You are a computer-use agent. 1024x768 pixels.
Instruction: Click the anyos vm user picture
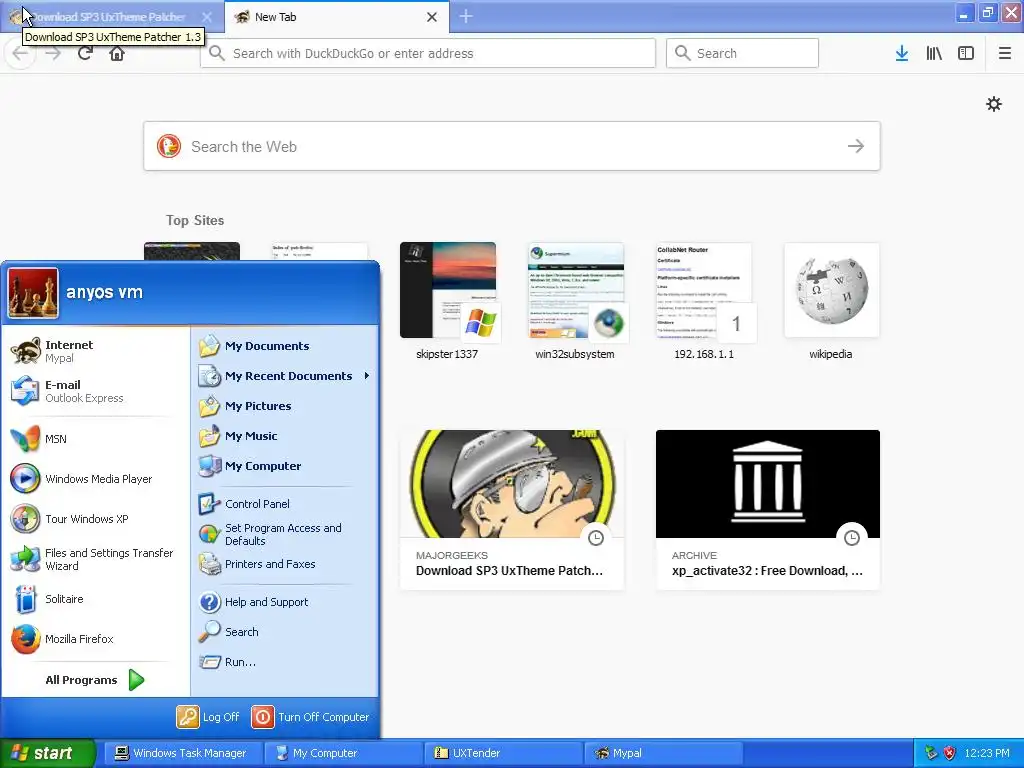(33, 293)
